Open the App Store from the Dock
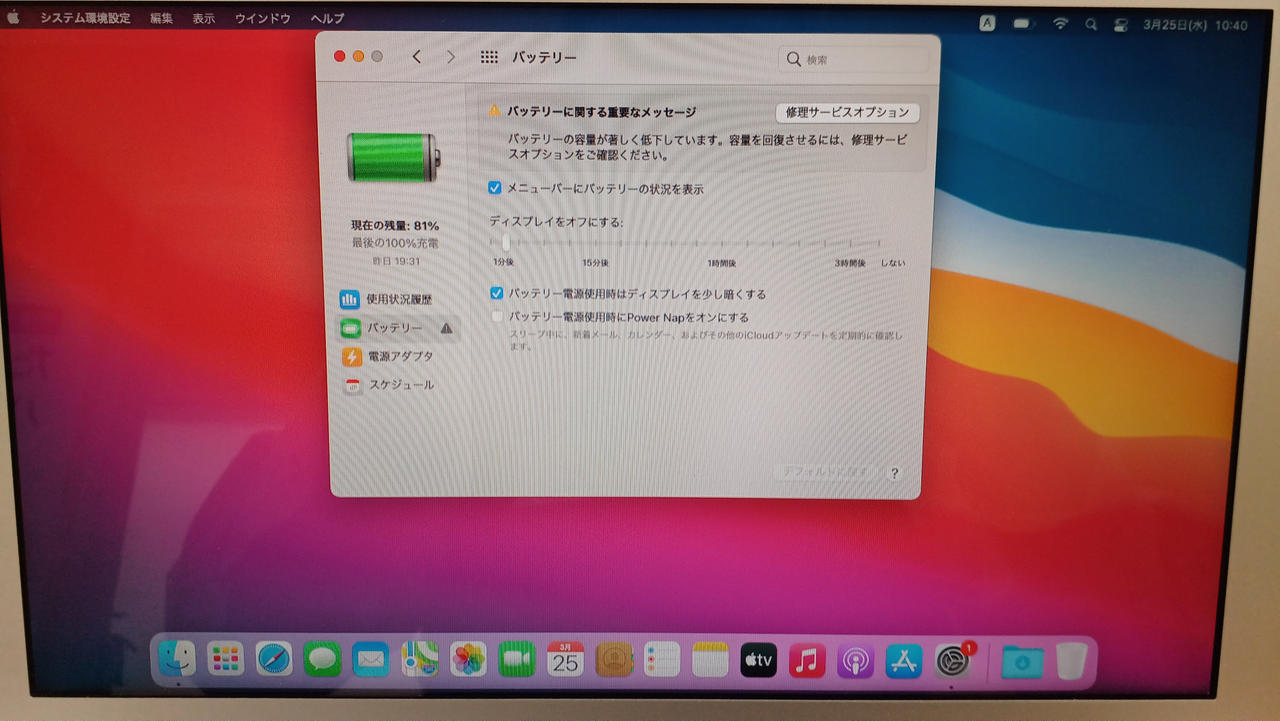The width and height of the screenshot is (1280, 721). (x=904, y=660)
